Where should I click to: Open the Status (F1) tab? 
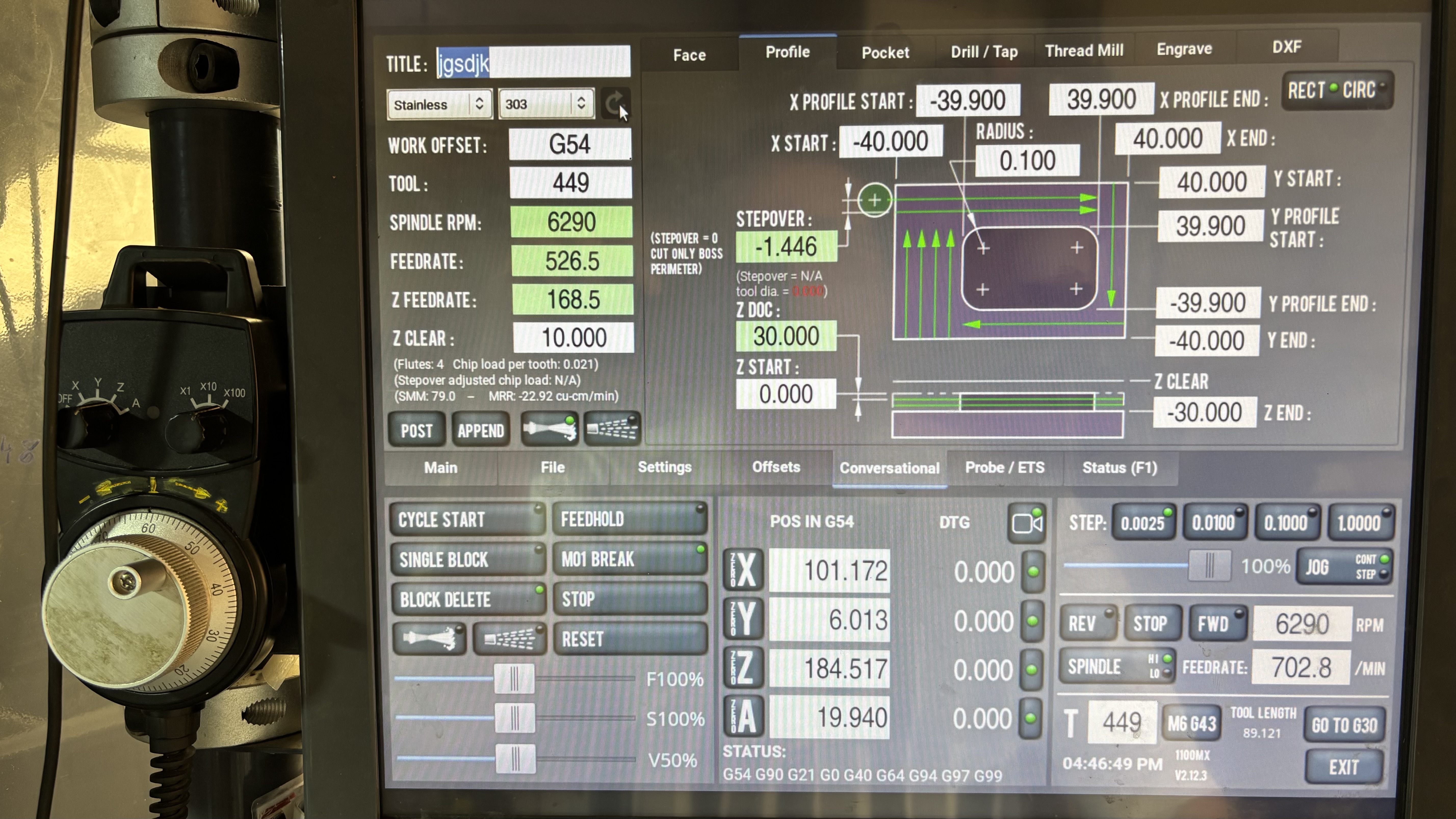click(1120, 467)
